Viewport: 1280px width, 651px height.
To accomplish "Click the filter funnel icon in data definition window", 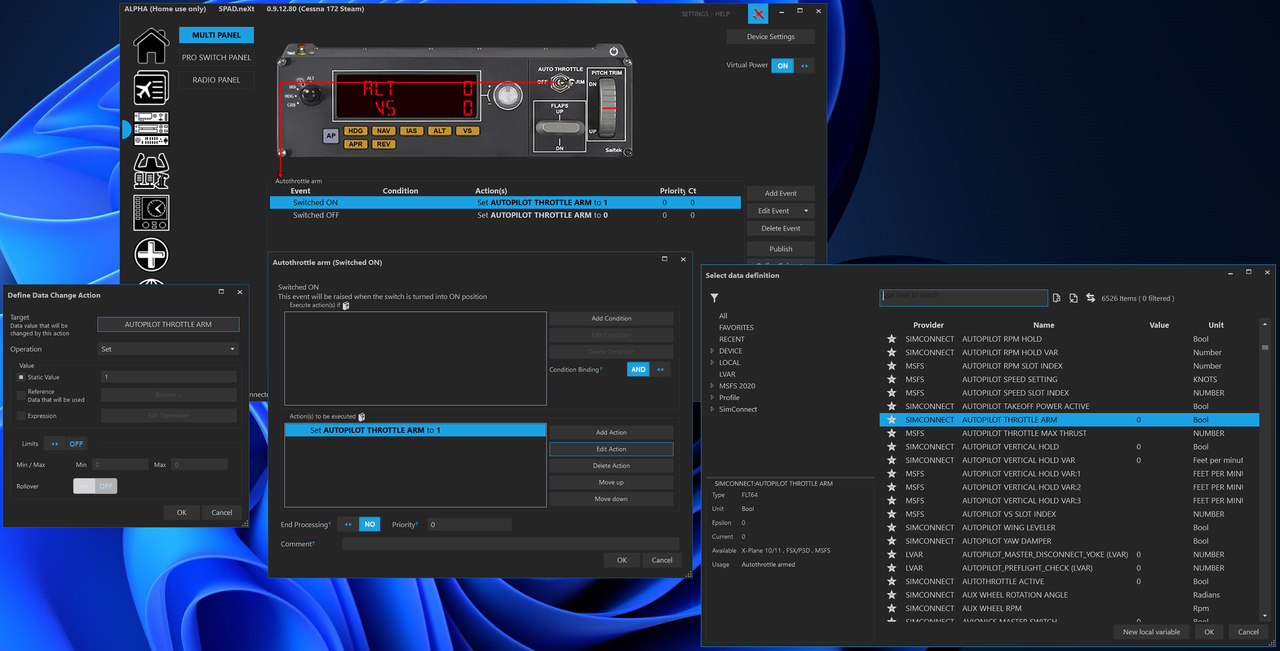I will click(x=714, y=298).
